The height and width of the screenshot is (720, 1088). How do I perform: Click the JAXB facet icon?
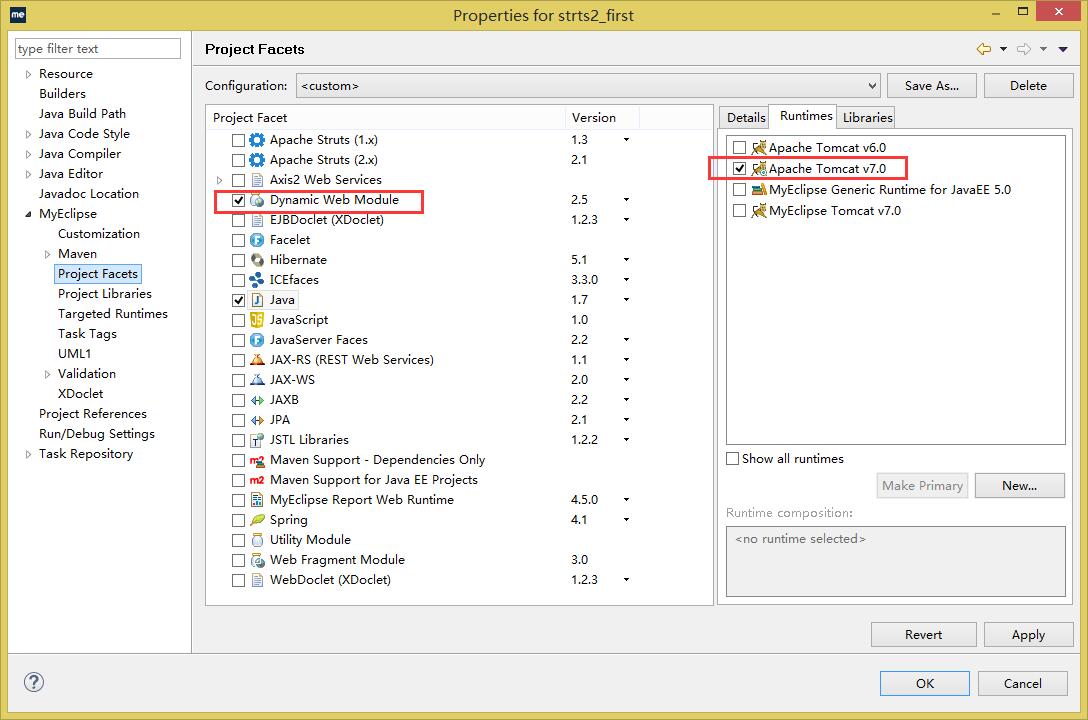257,400
